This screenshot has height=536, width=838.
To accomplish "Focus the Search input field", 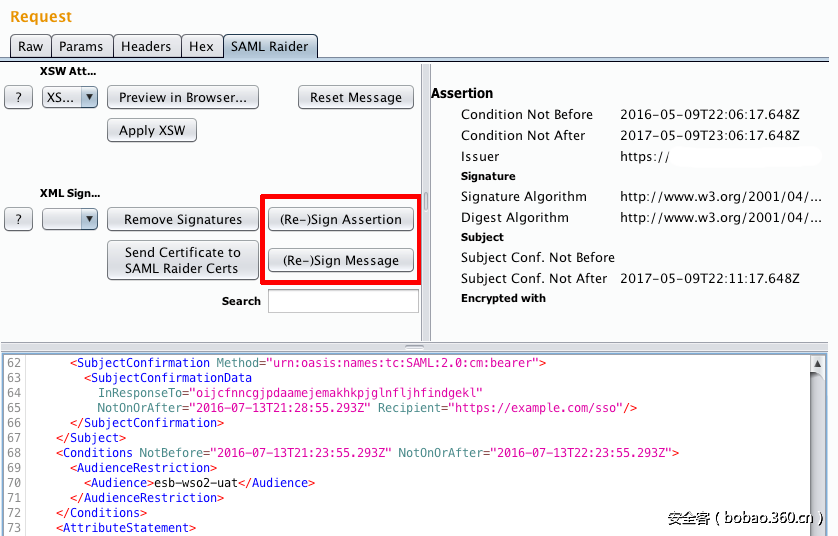I will click(x=343, y=301).
